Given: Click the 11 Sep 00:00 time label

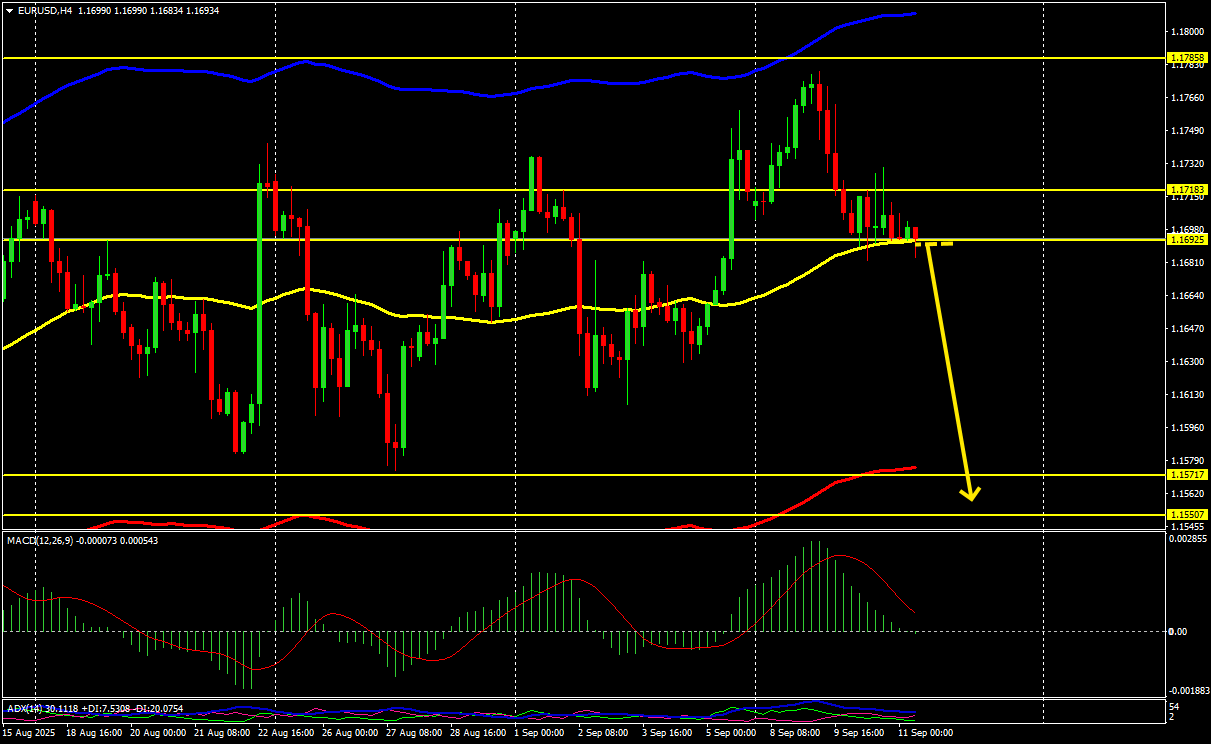Looking at the screenshot, I should 926,733.
